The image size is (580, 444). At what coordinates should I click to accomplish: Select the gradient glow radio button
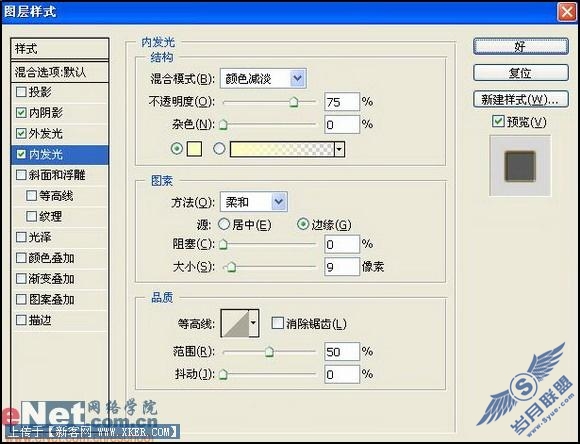(x=219, y=149)
